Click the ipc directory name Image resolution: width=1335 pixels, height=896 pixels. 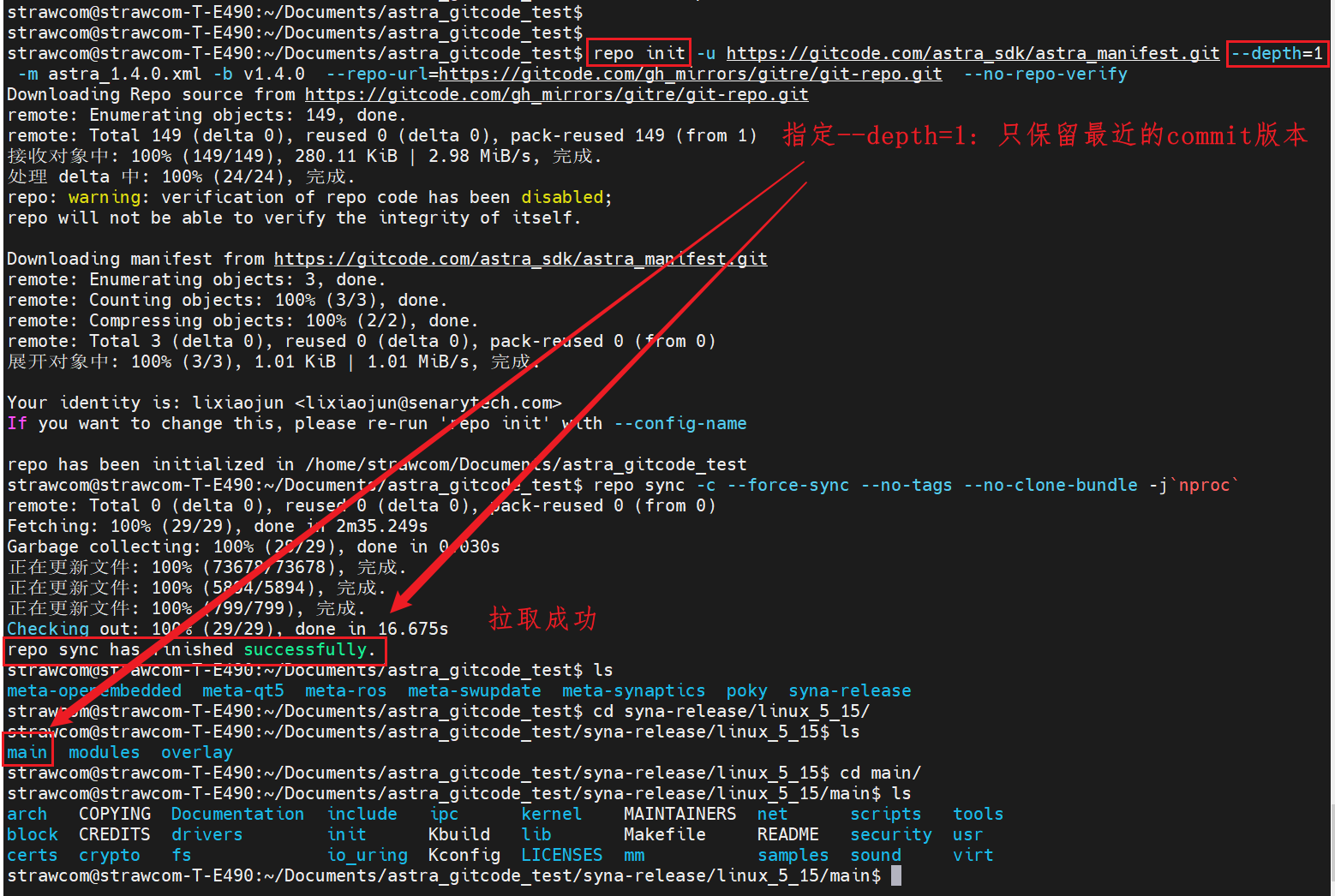pos(444,814)
